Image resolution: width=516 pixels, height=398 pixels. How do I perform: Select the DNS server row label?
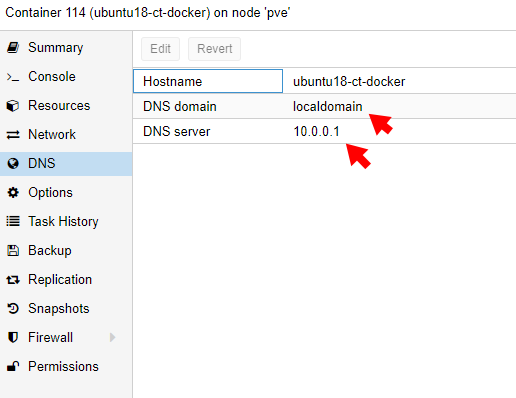pos(176,132)
